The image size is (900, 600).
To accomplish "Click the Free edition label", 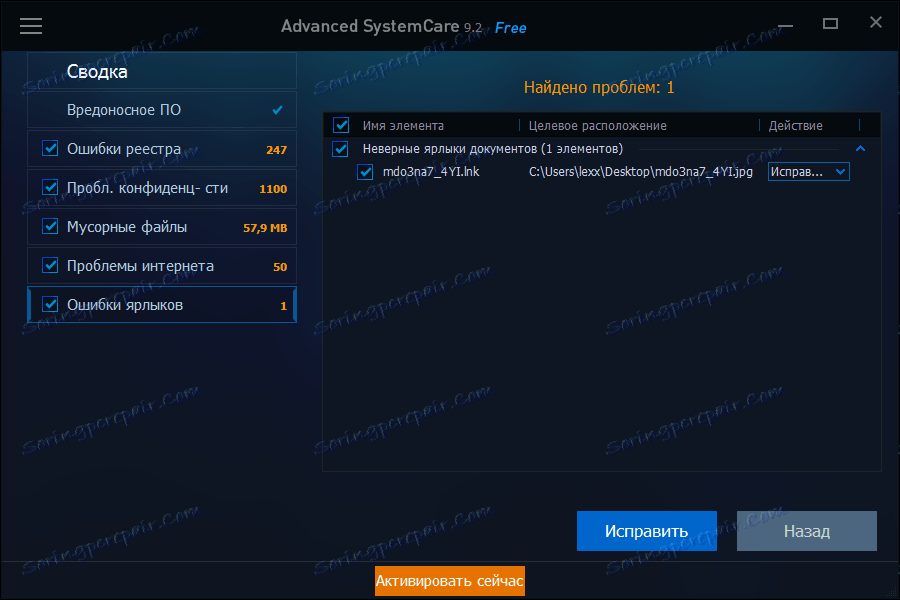I will coord(510,28).
